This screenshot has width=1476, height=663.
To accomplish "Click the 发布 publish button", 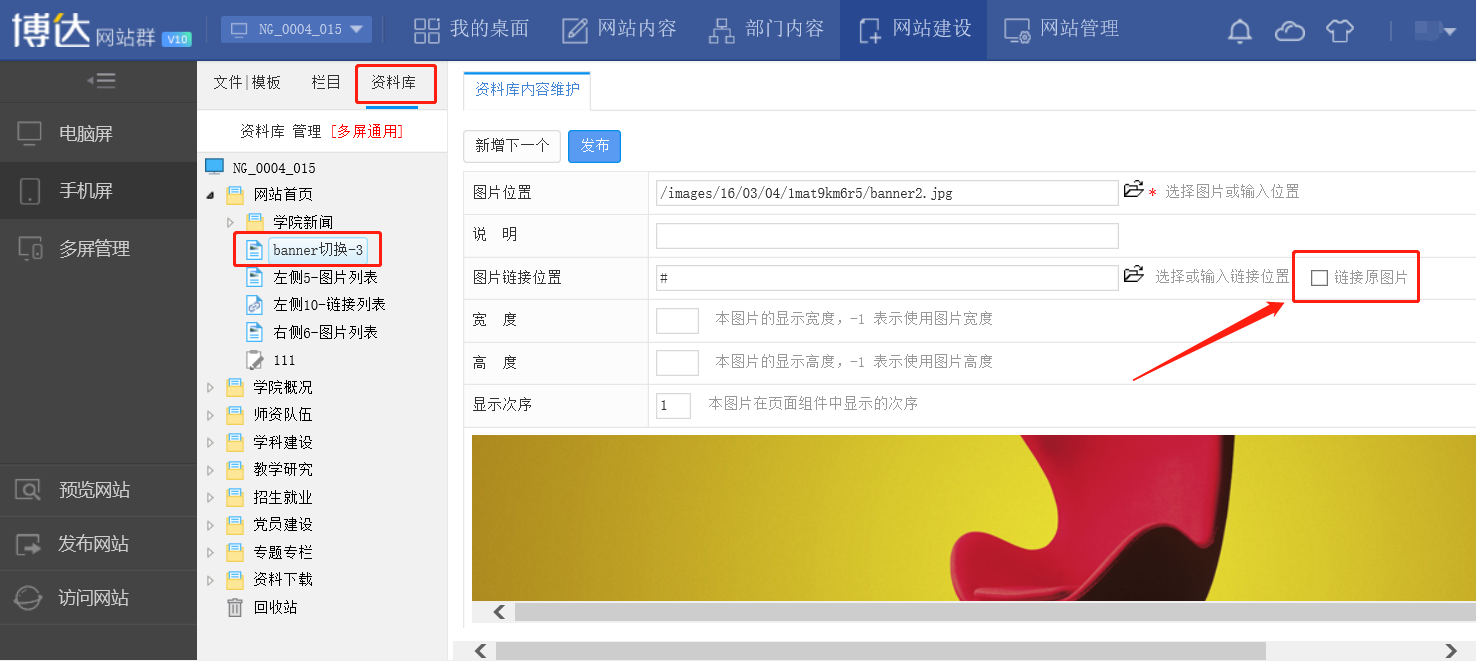I will 594,146.
